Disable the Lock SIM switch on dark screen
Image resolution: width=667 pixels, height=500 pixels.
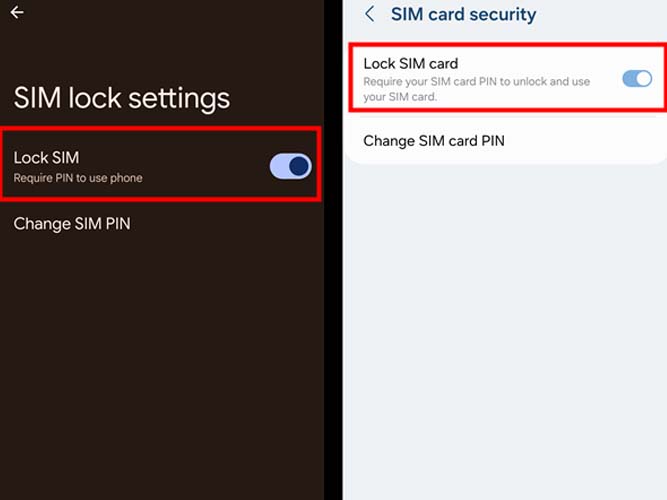click(x=291, y=166)
